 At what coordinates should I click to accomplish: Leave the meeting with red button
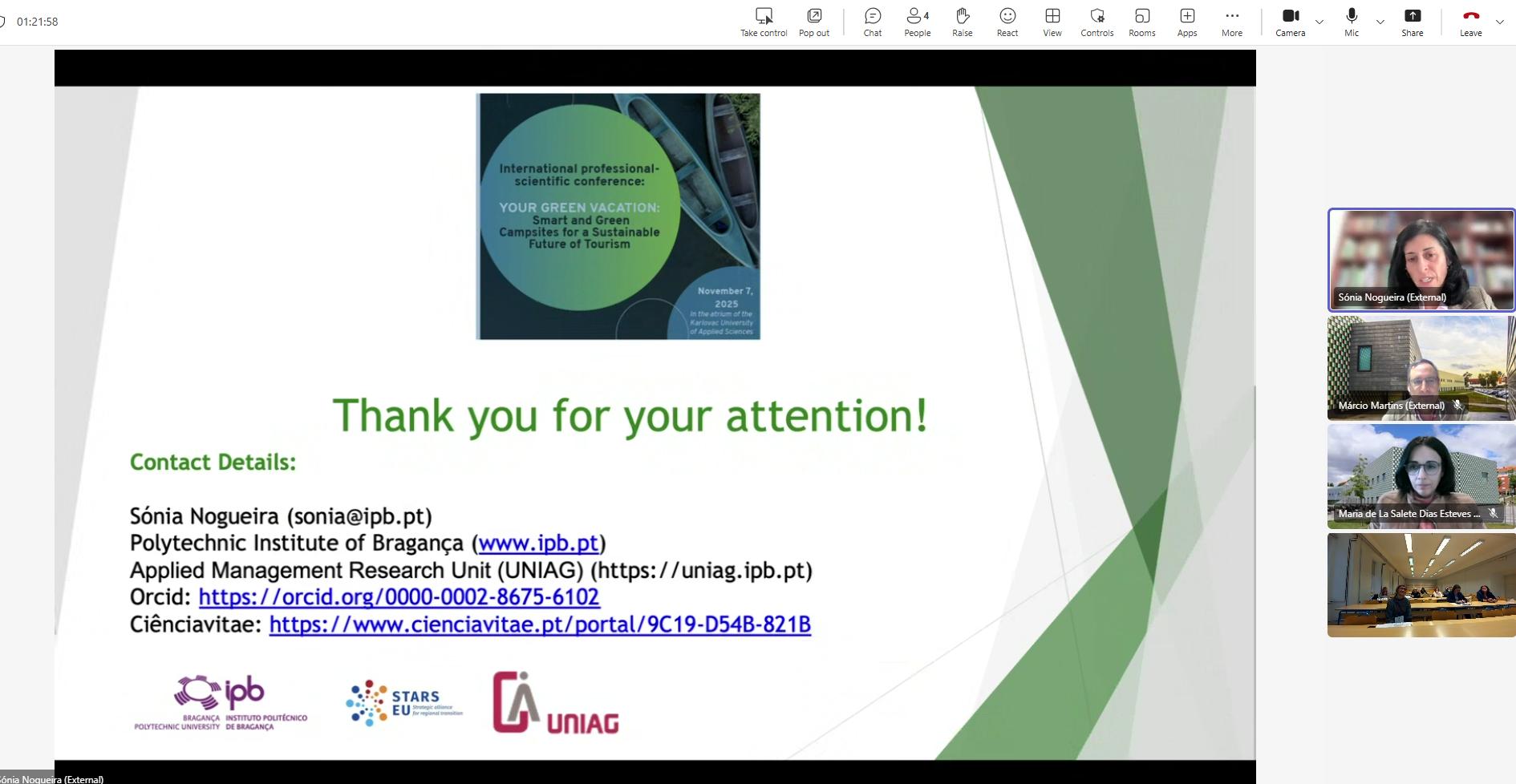point(1470,17)
